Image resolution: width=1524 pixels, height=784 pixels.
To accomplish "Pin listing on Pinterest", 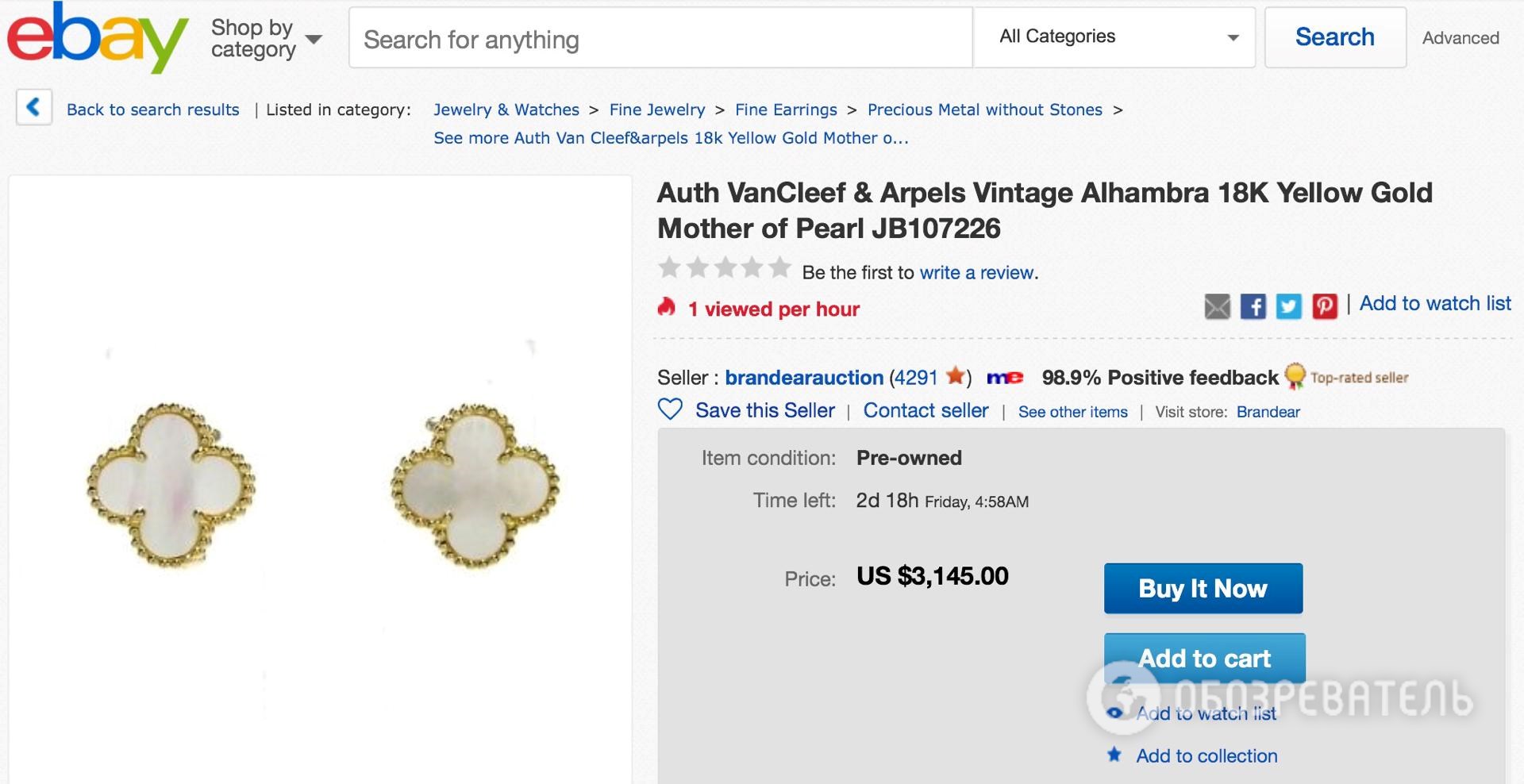I will [1324, 306].
